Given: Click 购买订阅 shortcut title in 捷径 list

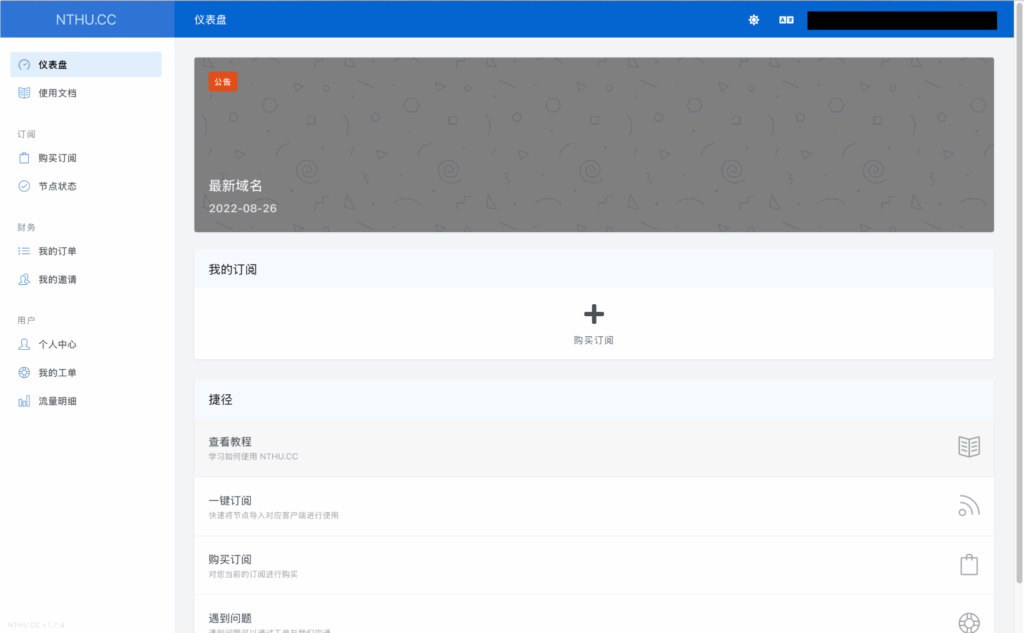Looking at the screenshot, I should click(230, 559).
